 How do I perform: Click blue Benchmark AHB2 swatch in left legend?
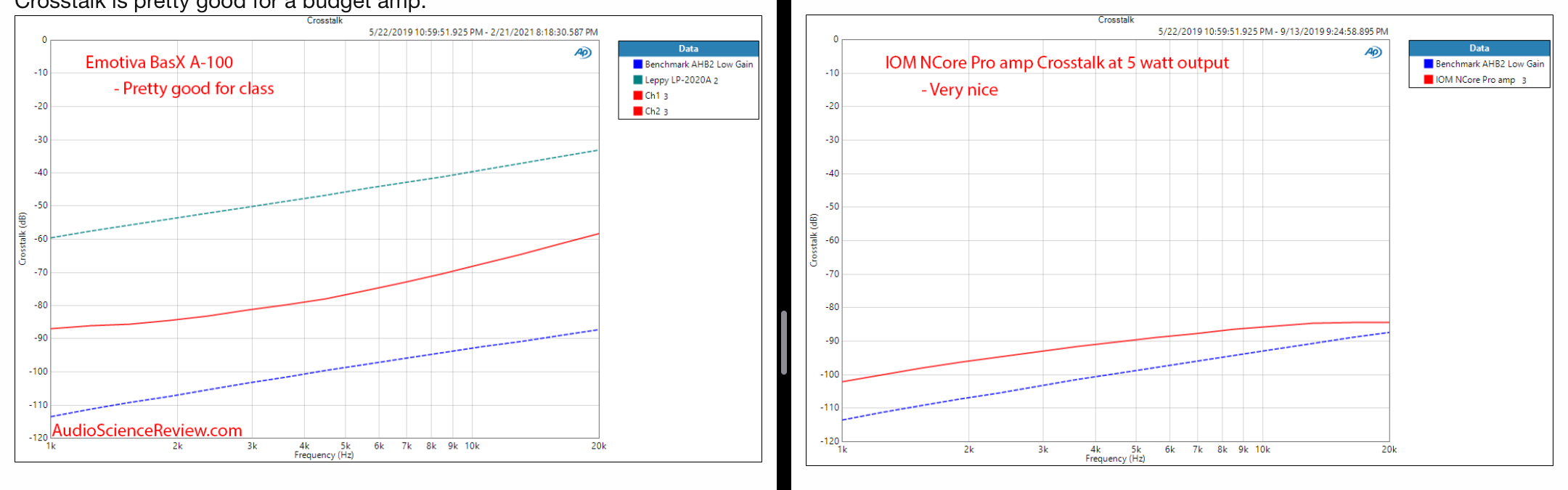(x=637, y=65)
